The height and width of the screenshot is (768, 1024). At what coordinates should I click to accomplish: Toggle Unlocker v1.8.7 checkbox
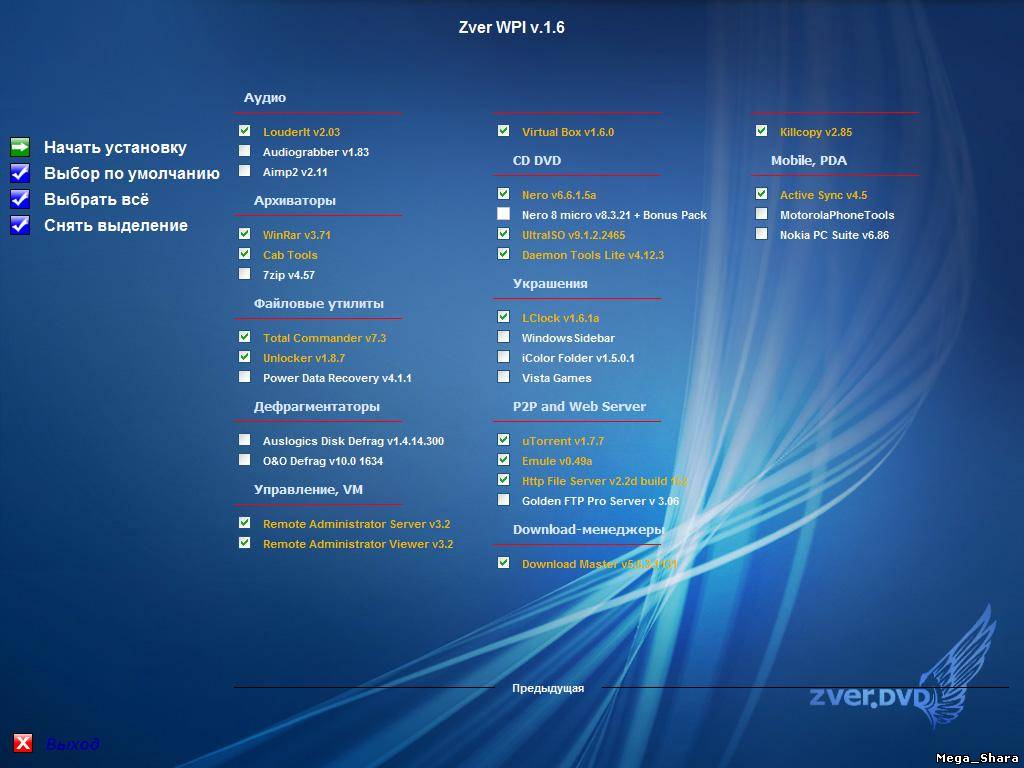pyautogui.click(x=244, y=357)
